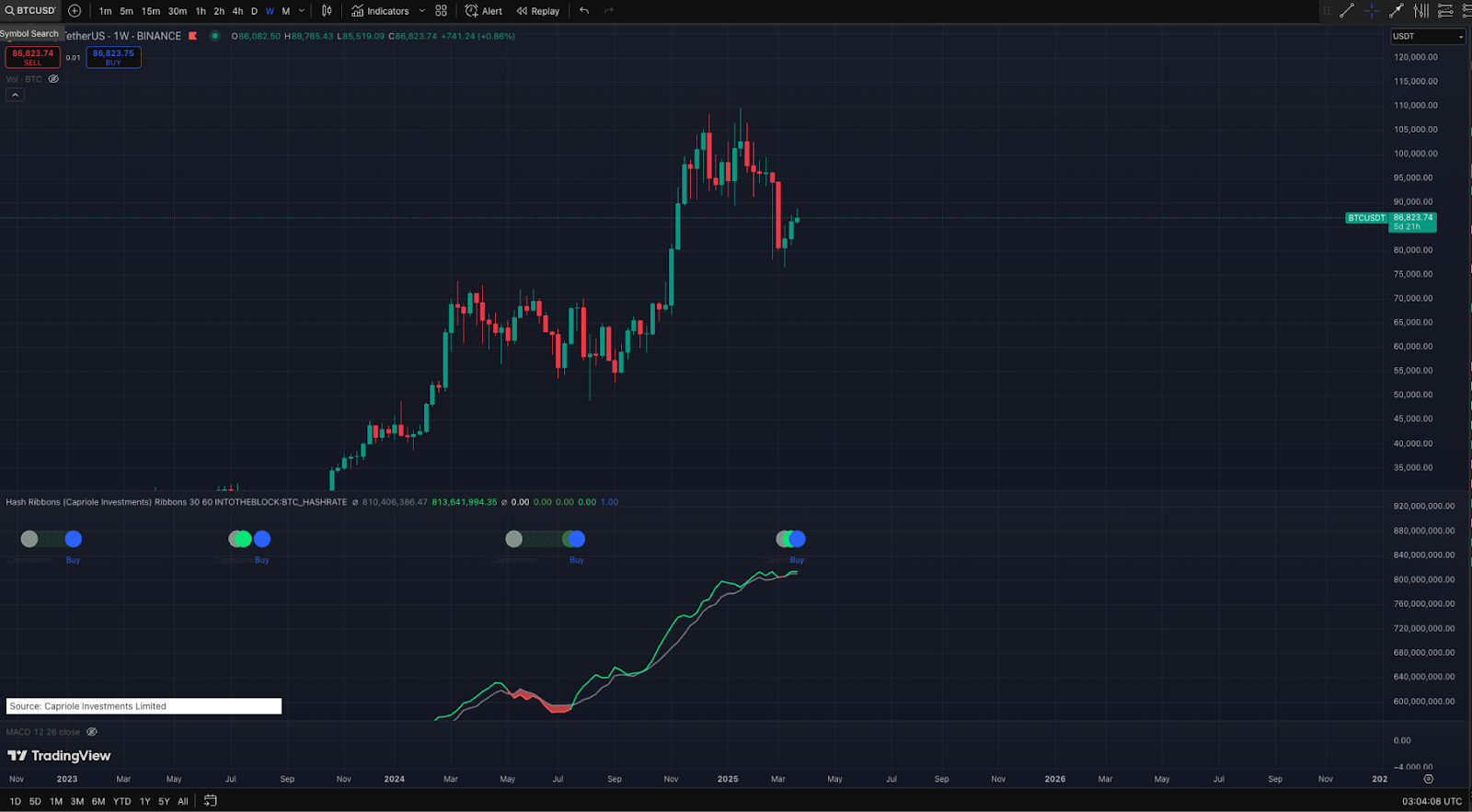Click the BTCUSD symbol search field
The image size is (1472, 812).
[30, 11]
